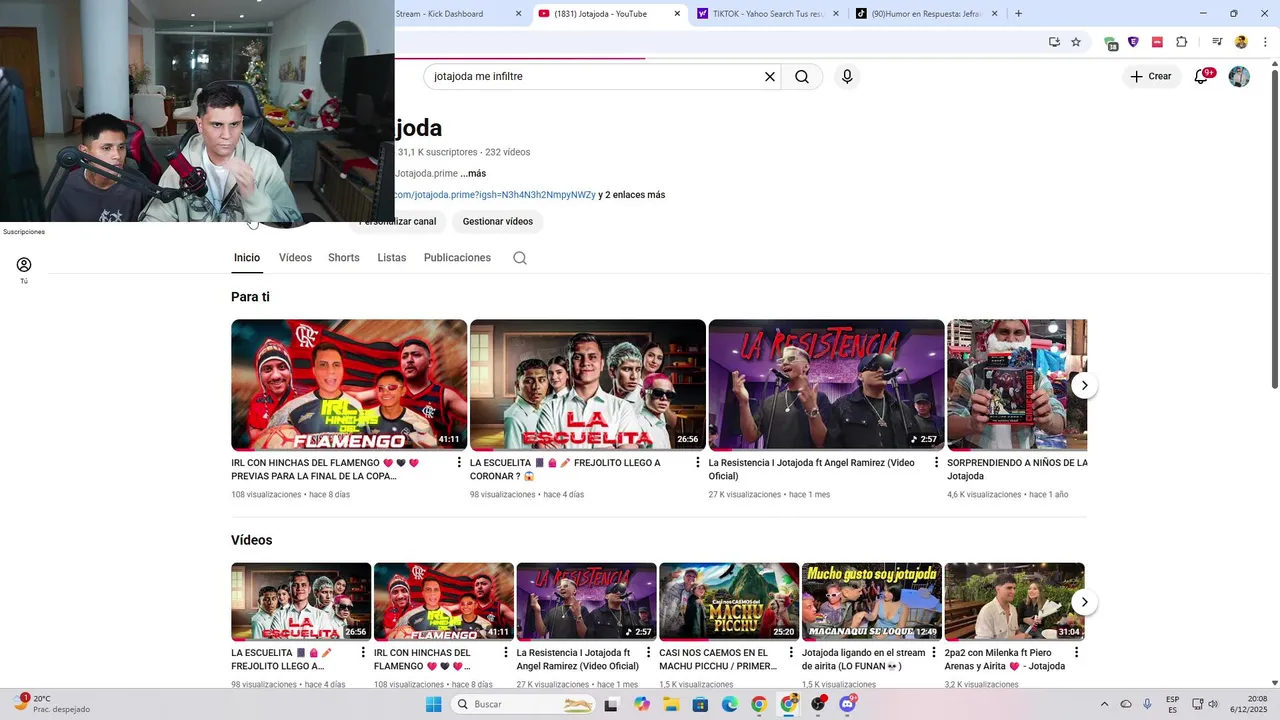Open more options for Jotajoda ligando video

pyautogui.click(x=934, y=653)
